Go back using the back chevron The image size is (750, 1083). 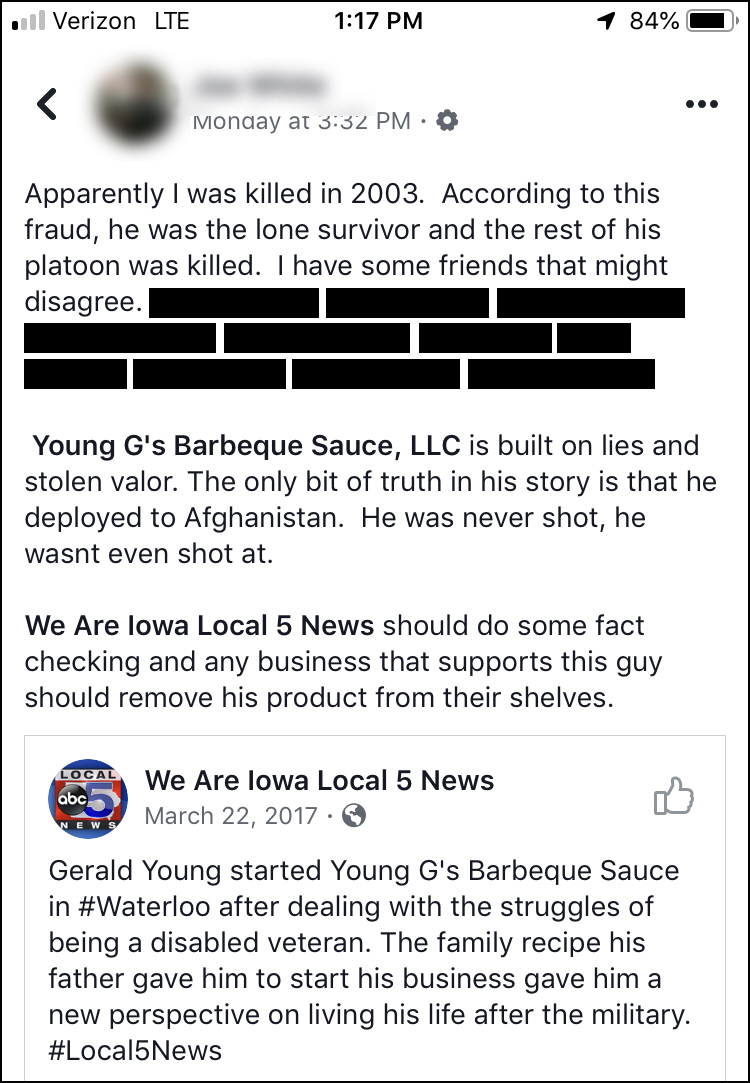(46, 104)
